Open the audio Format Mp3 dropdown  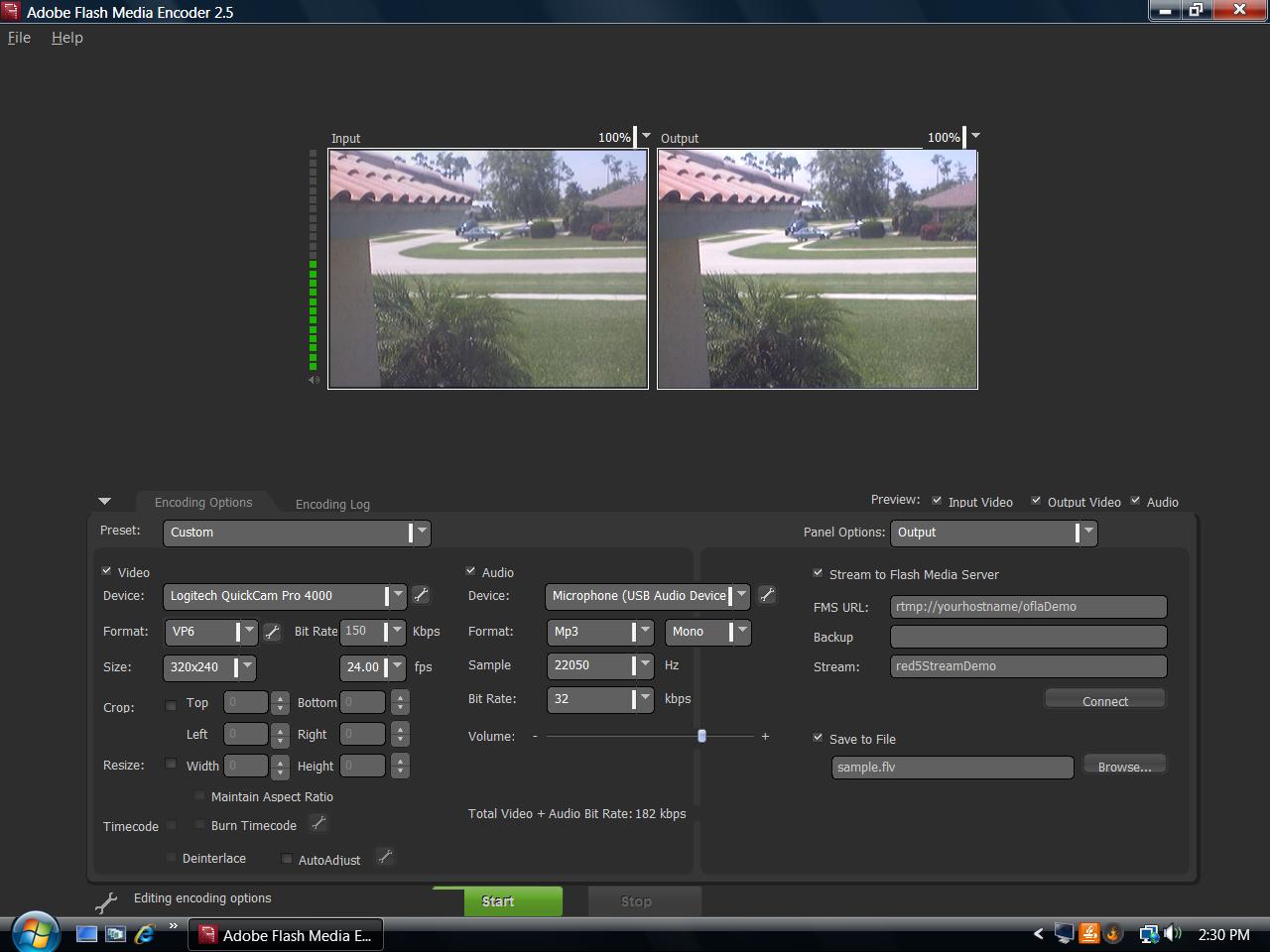pos(600,632)
